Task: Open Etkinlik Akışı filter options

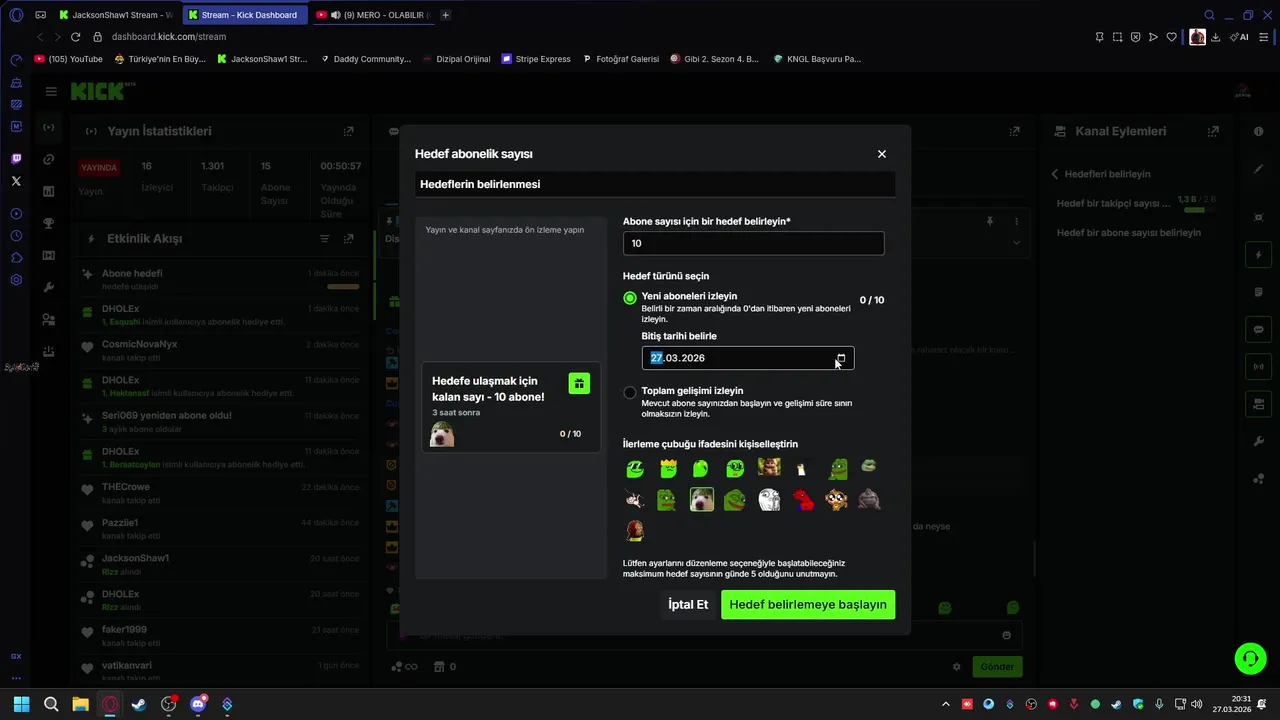Action: pos(324,239)
